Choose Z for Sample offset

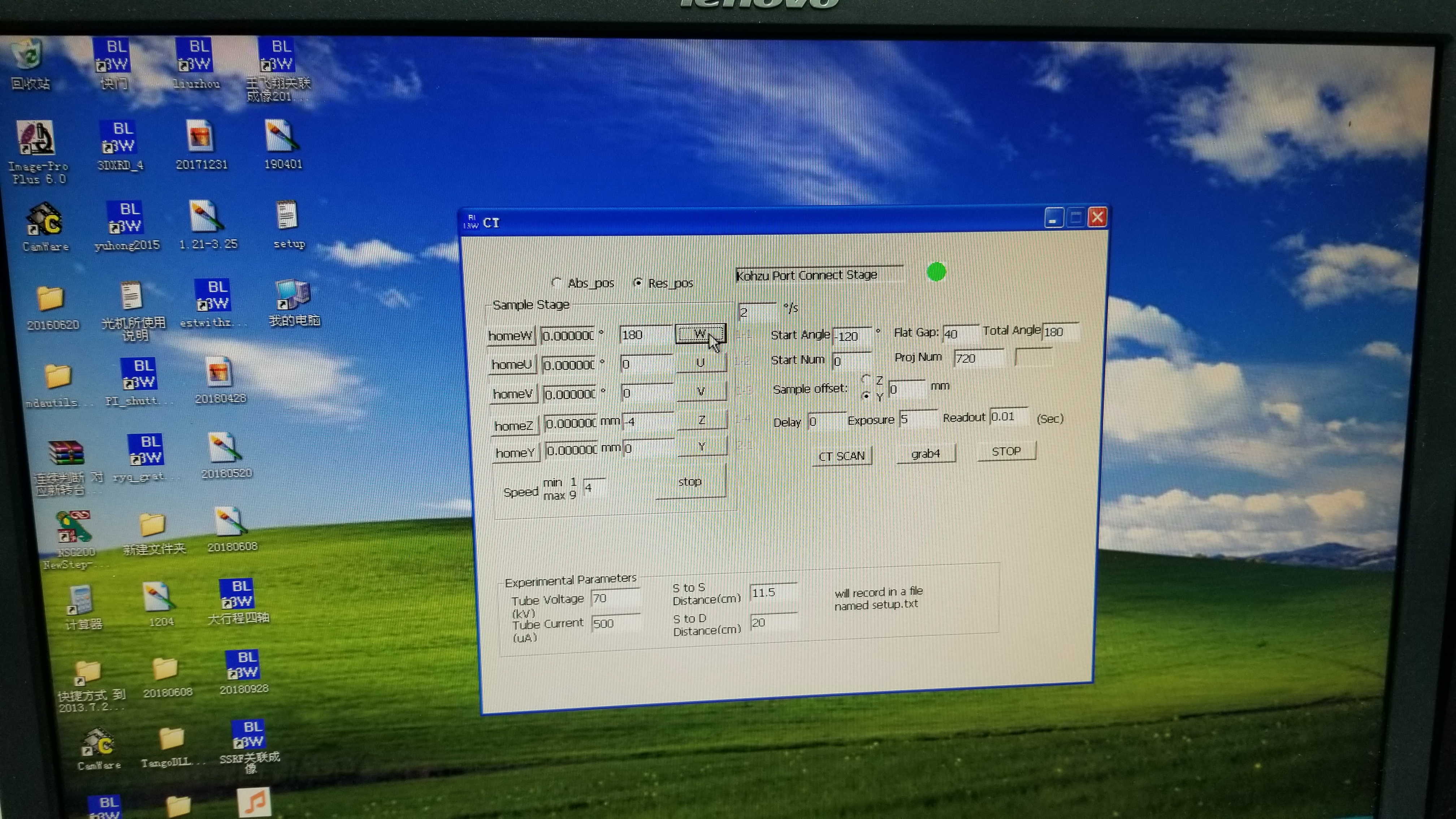tap(866, 379)
